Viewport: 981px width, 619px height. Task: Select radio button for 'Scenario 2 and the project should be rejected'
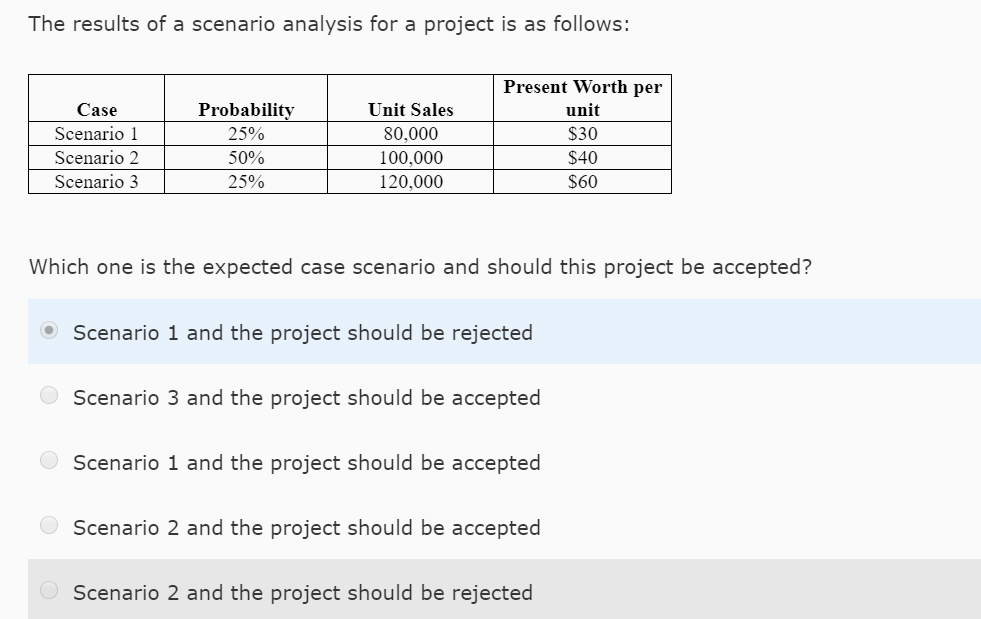[49, 590]
